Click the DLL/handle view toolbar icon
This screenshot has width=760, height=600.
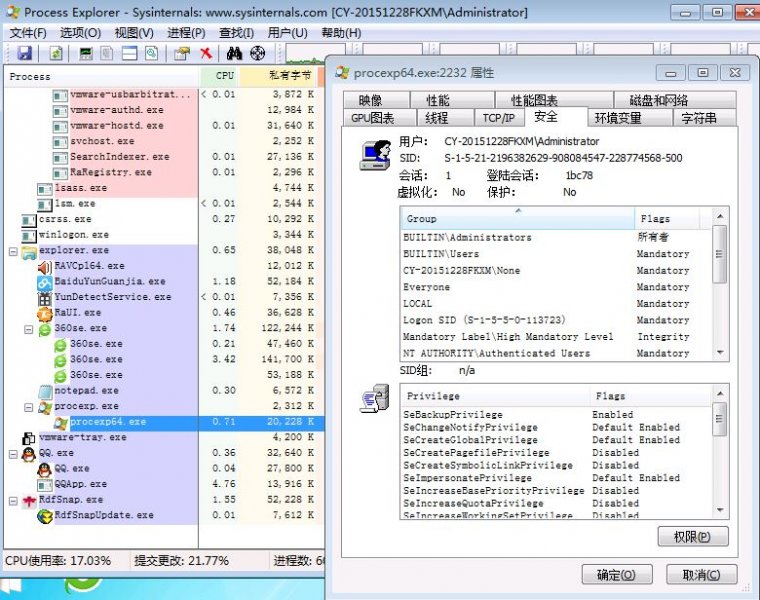point(151,53)
